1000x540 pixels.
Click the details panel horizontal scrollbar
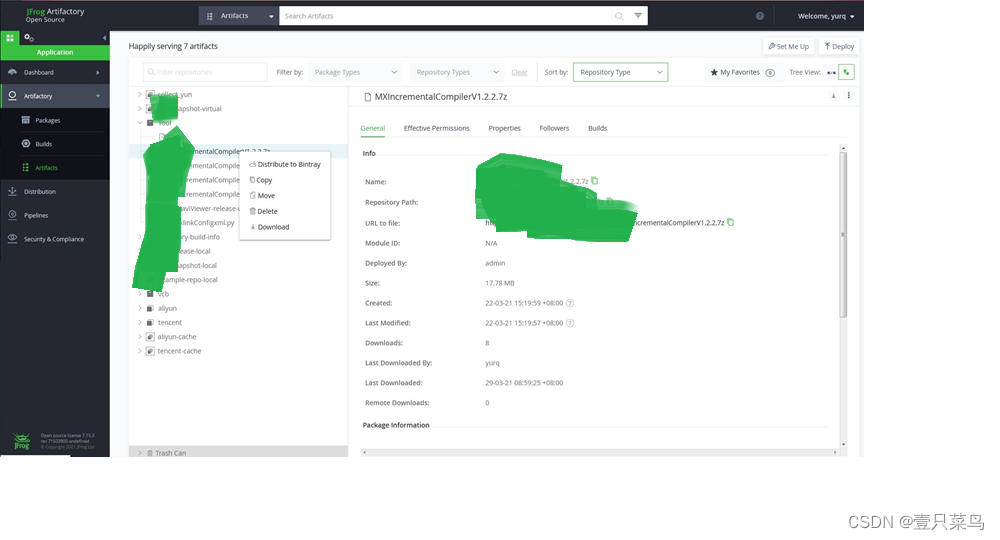pyautogui.click(x=599, y=452)
